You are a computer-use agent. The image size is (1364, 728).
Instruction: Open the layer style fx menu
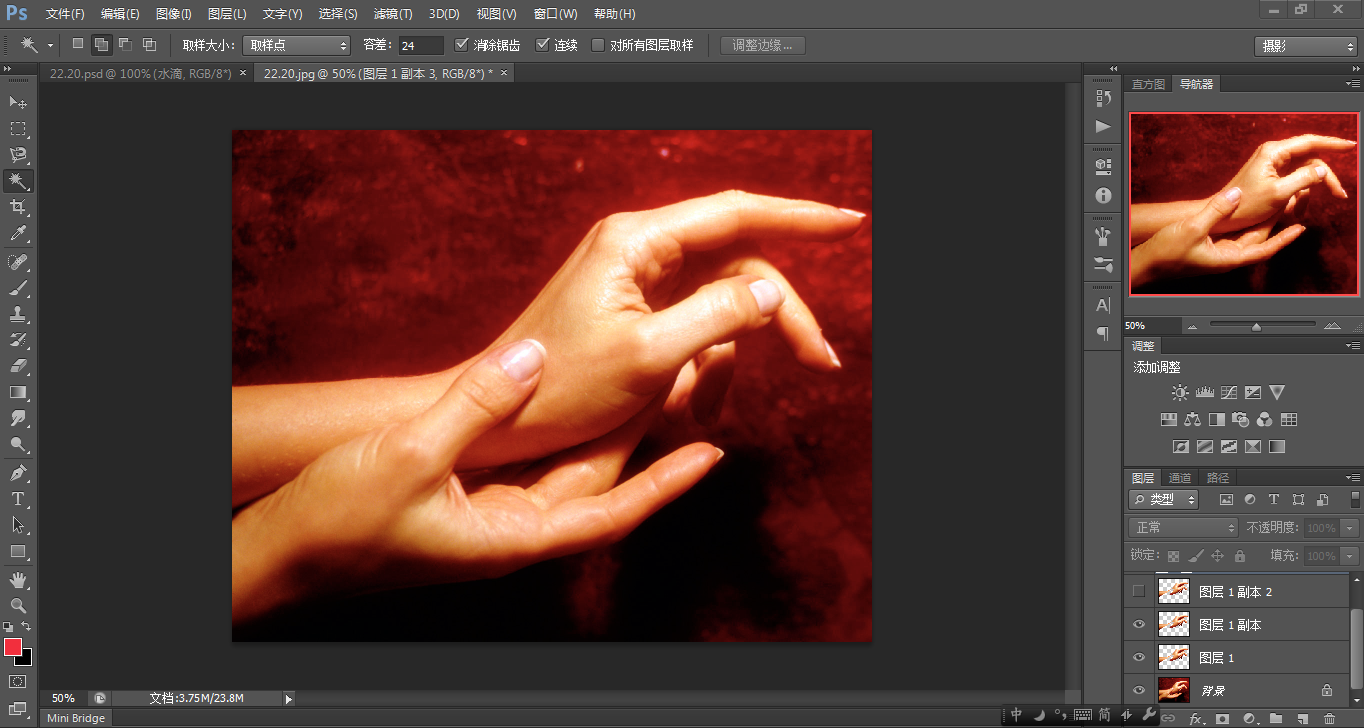point(1195,718)
